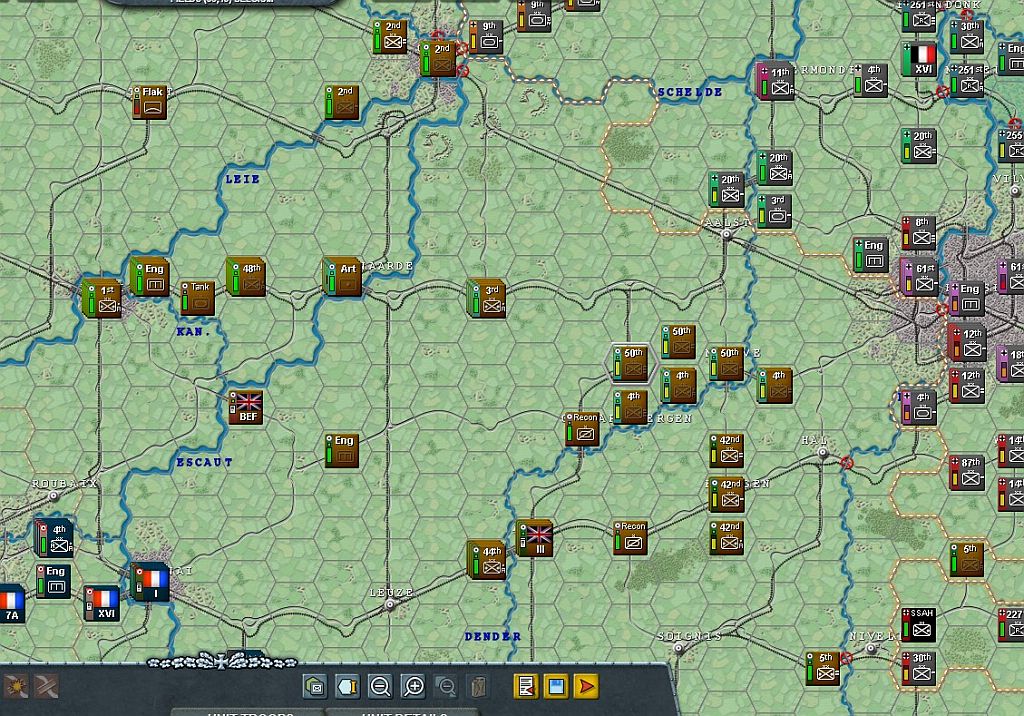Image resolution: width=1024 pixels, height=716 pixels.
Task: Select the grey 3rd unit near Aalst
Action: click(775, 211)
